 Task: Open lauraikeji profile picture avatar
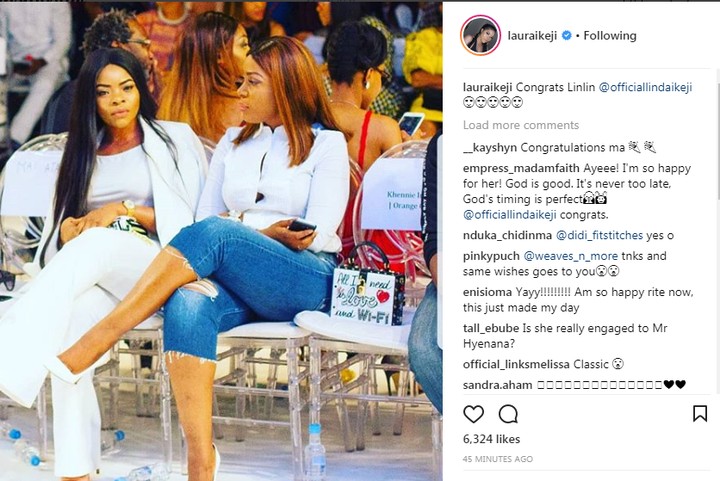480,35
